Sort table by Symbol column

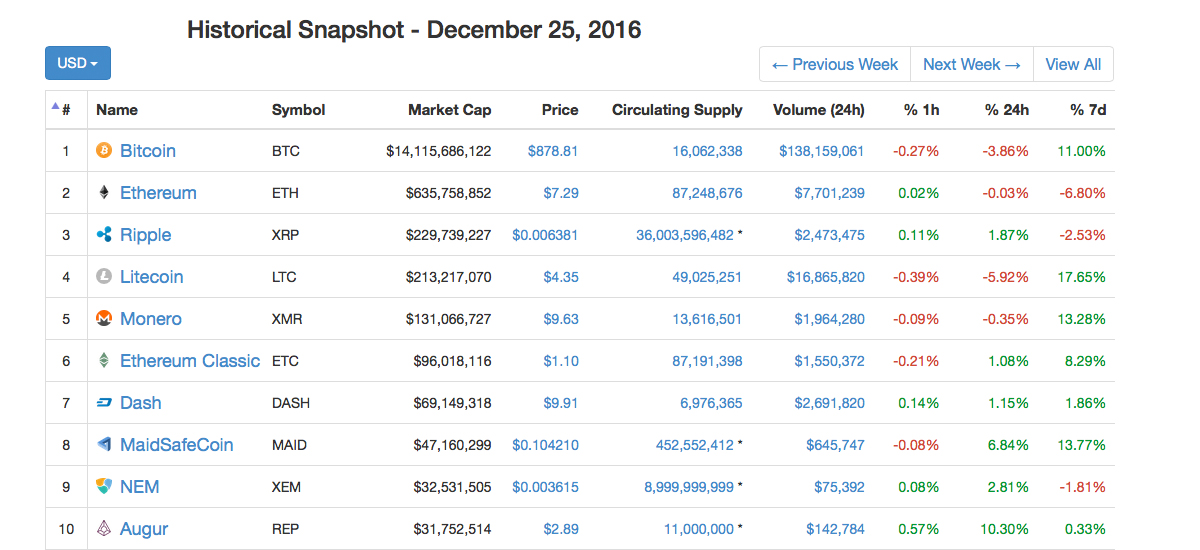click(299, 110)
